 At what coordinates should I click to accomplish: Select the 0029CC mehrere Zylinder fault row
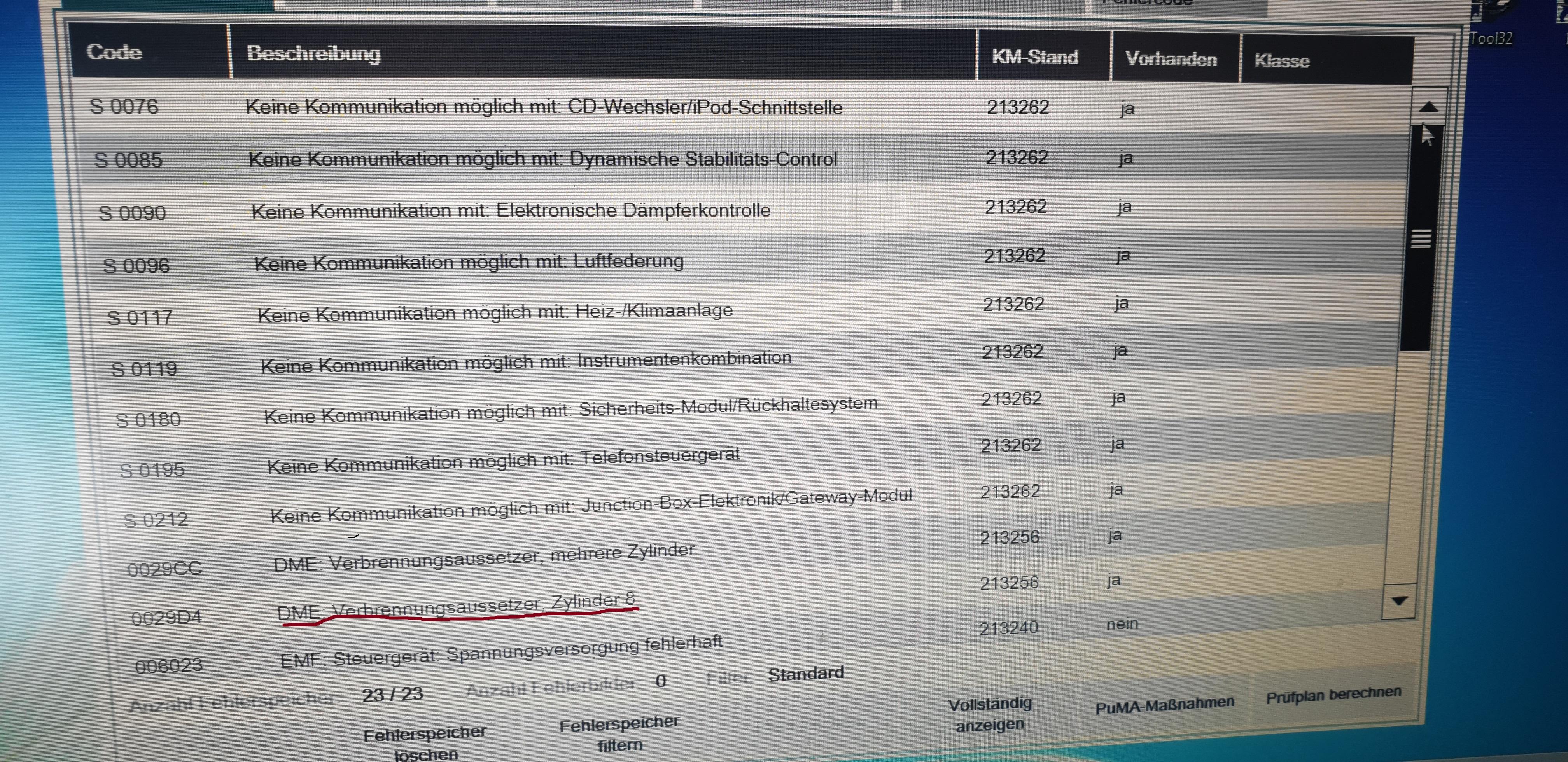484,558
